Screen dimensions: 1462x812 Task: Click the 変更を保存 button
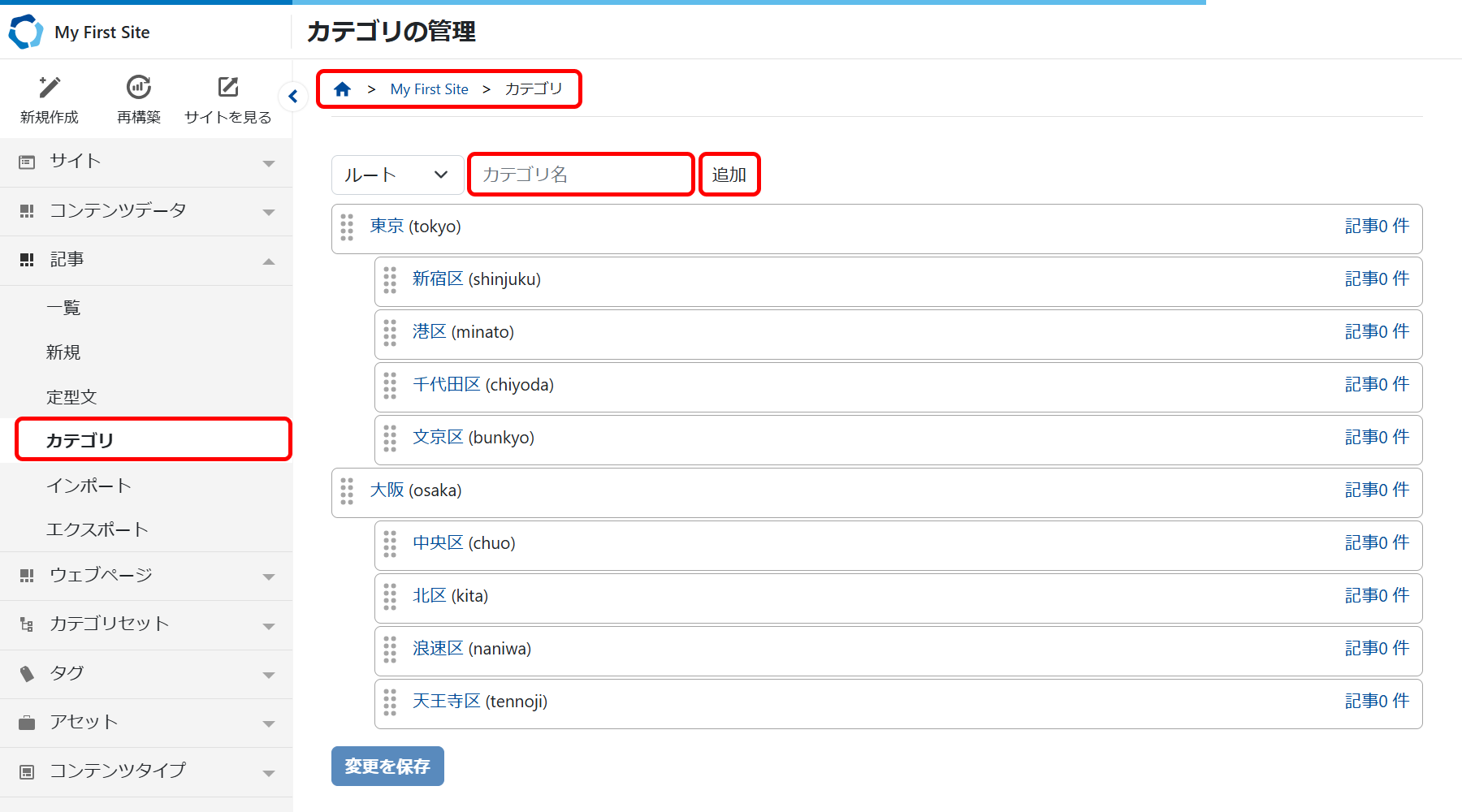click(387, 767)
